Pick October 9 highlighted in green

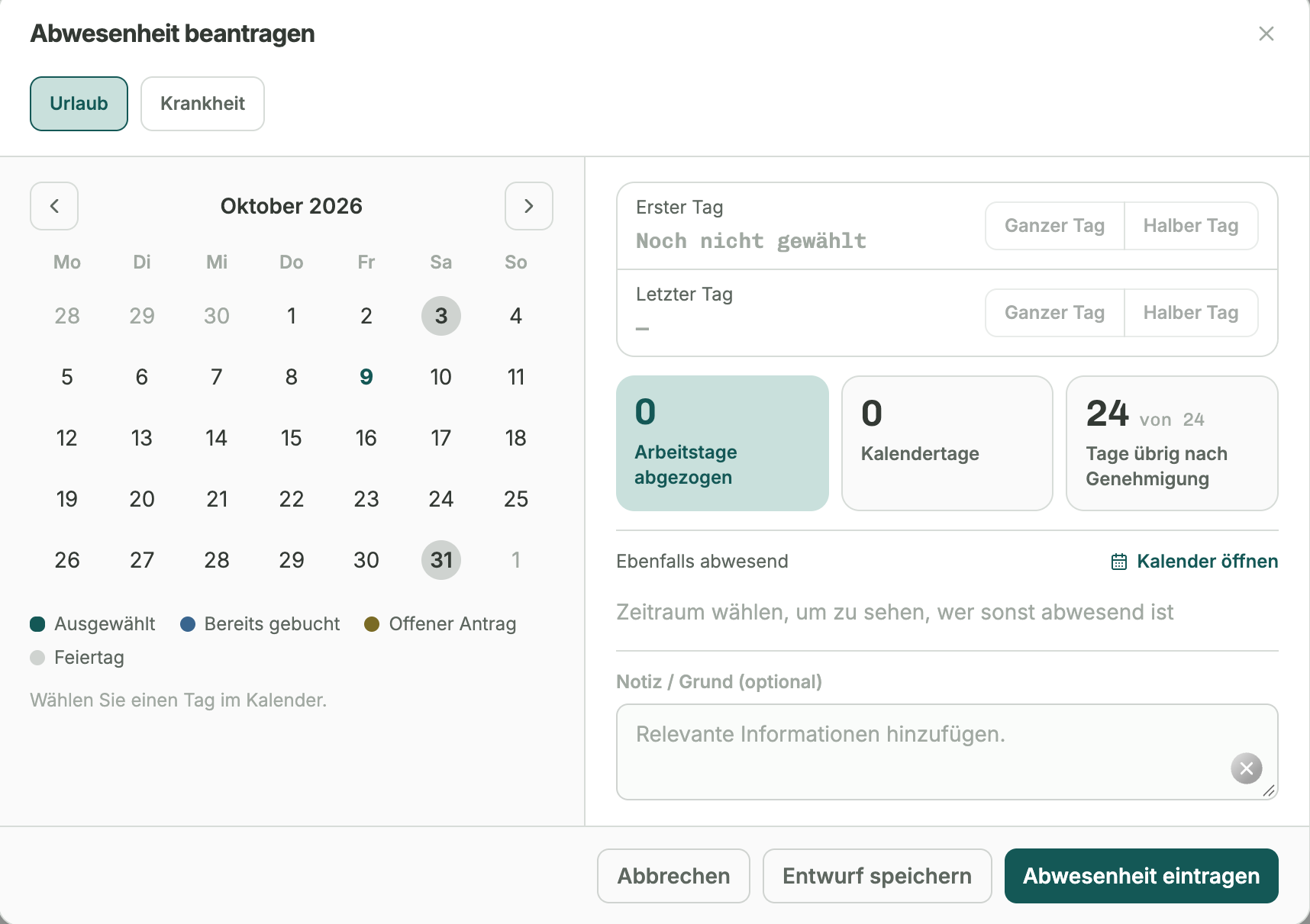point(366,377)
